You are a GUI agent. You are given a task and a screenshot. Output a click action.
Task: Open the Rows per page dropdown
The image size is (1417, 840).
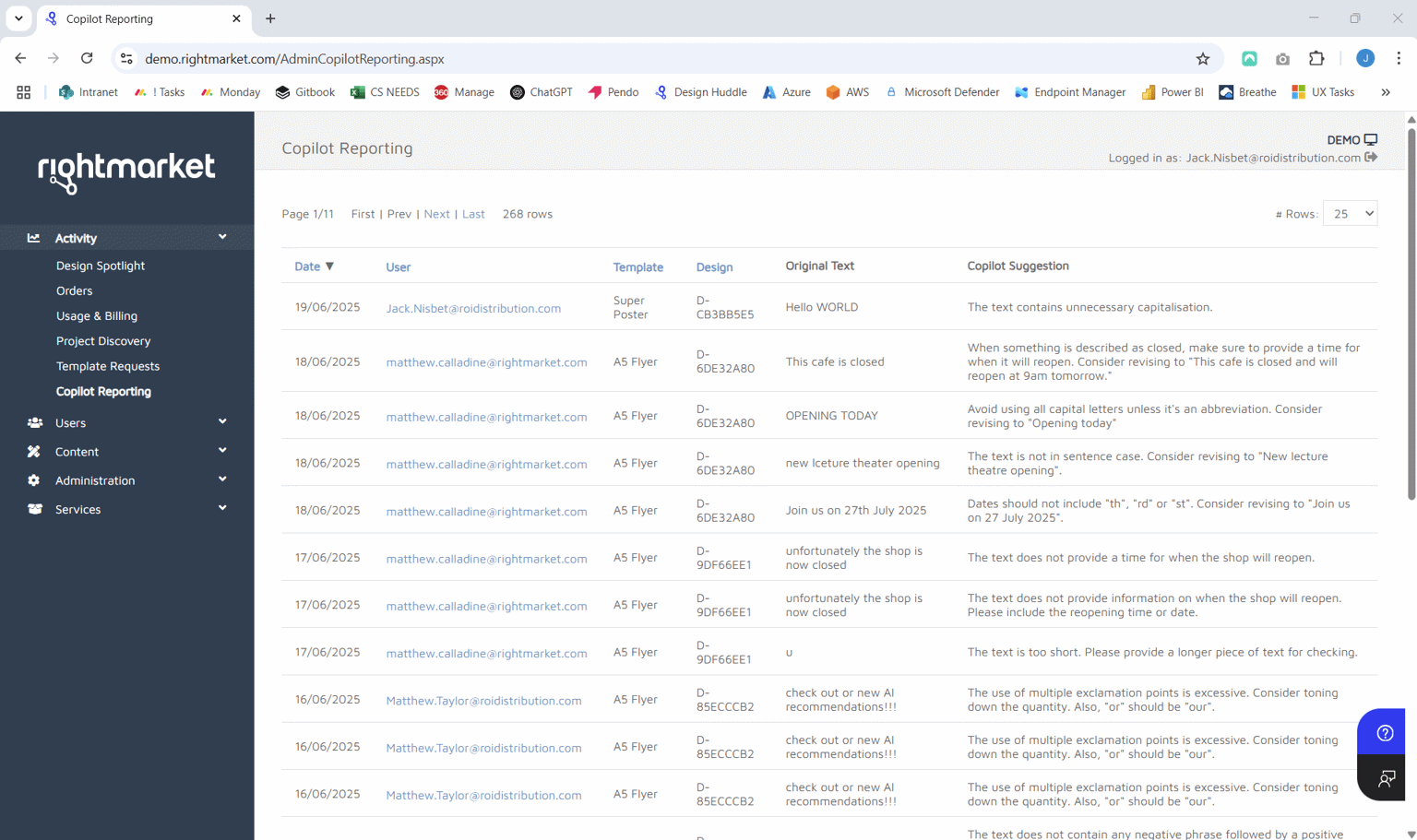pos(1350,214)
